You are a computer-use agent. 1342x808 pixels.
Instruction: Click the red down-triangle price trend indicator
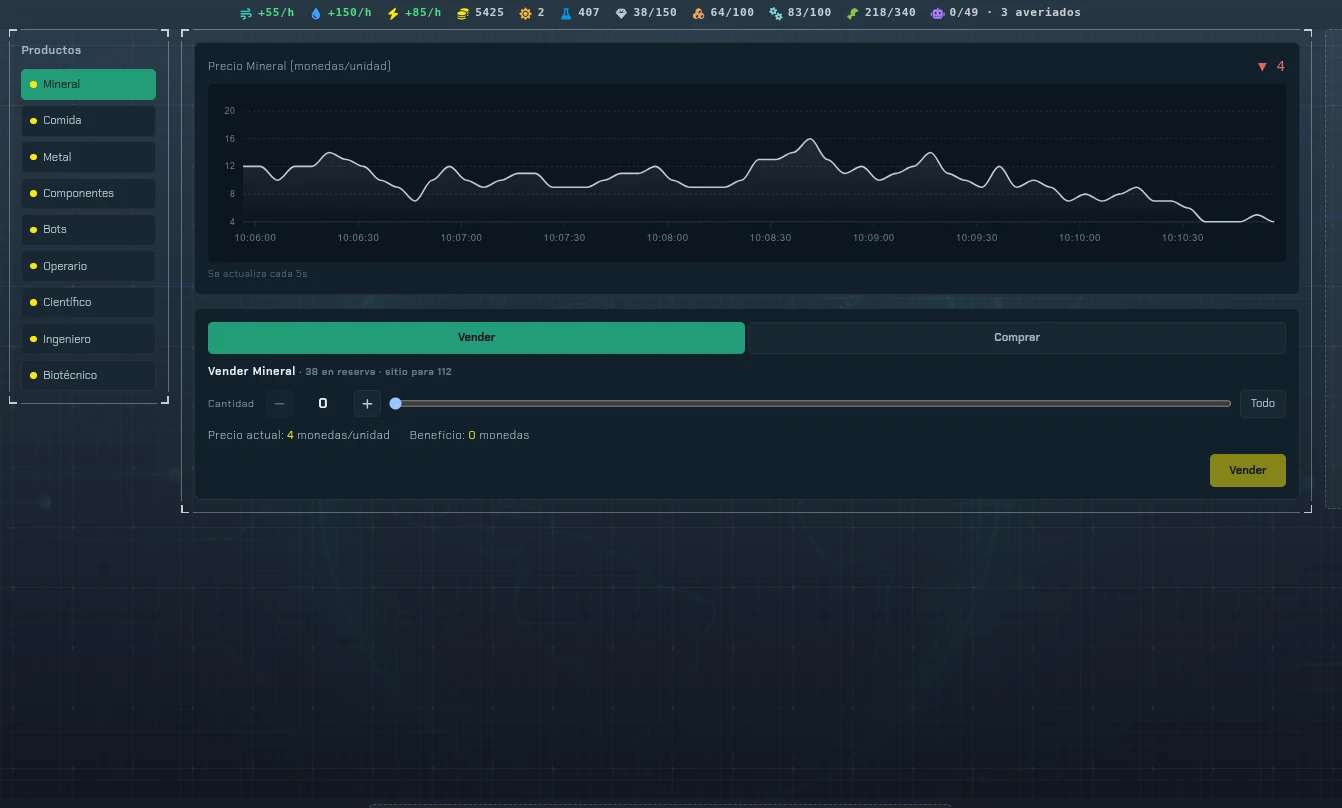click(1262, 67)
